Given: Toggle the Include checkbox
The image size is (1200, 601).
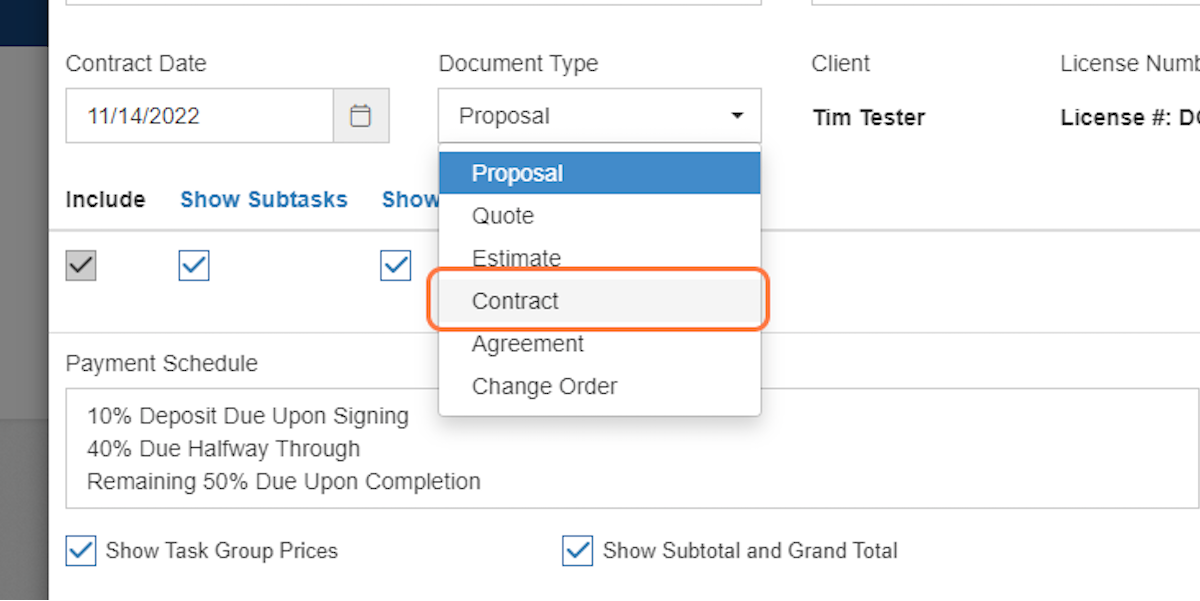Looking at the screenshot, I should click(80, 265).
